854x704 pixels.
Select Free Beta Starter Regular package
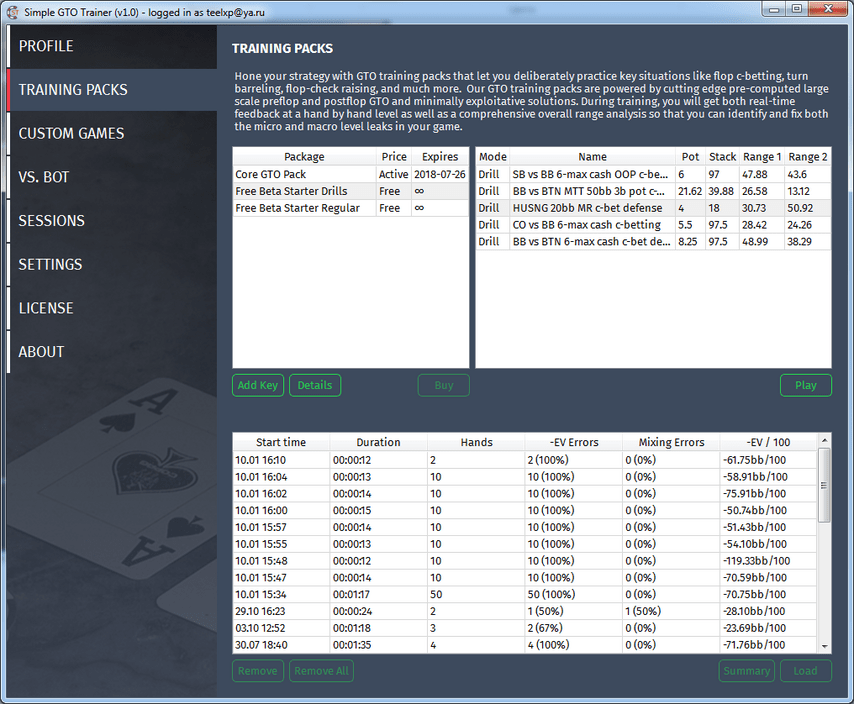(x=351, y=208)
